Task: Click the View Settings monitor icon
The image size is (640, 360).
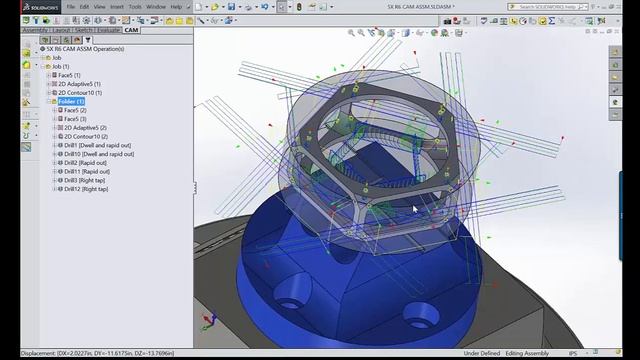Action: [459, 33]
